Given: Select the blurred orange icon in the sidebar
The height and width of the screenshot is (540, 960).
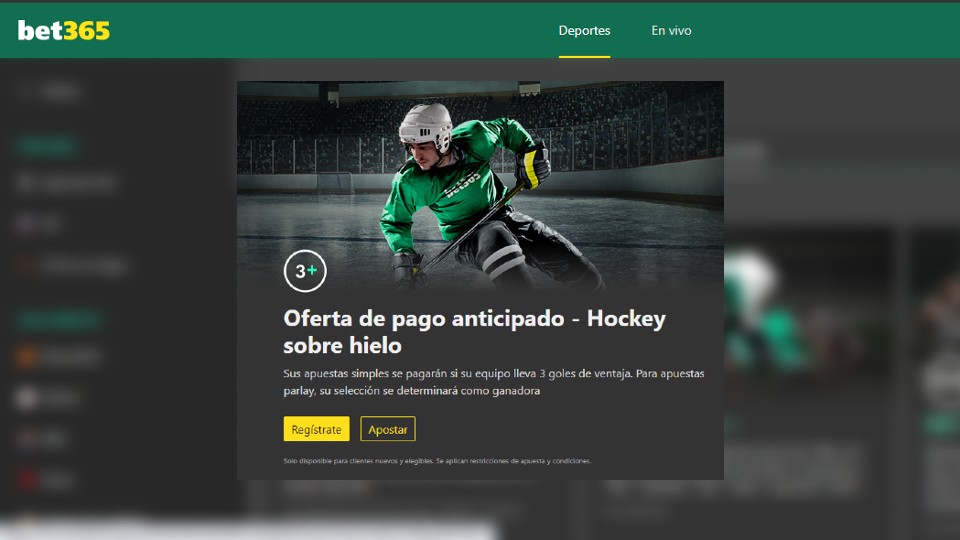Looking at the screenshot, I should (x=28, y=356).
